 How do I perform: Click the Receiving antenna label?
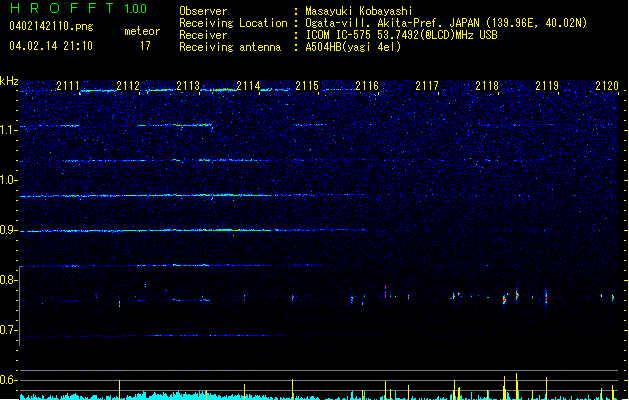tap(230, 47)
